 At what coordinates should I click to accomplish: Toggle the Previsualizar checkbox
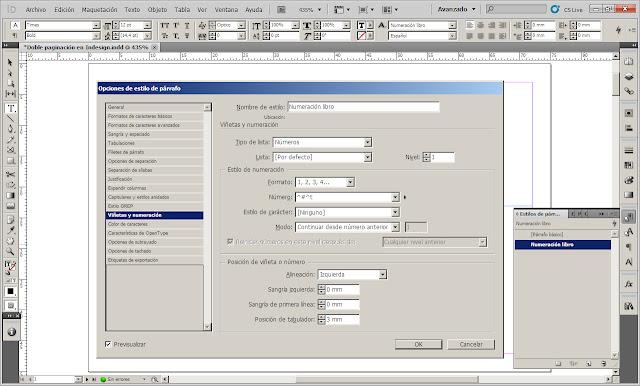(108, 344)
